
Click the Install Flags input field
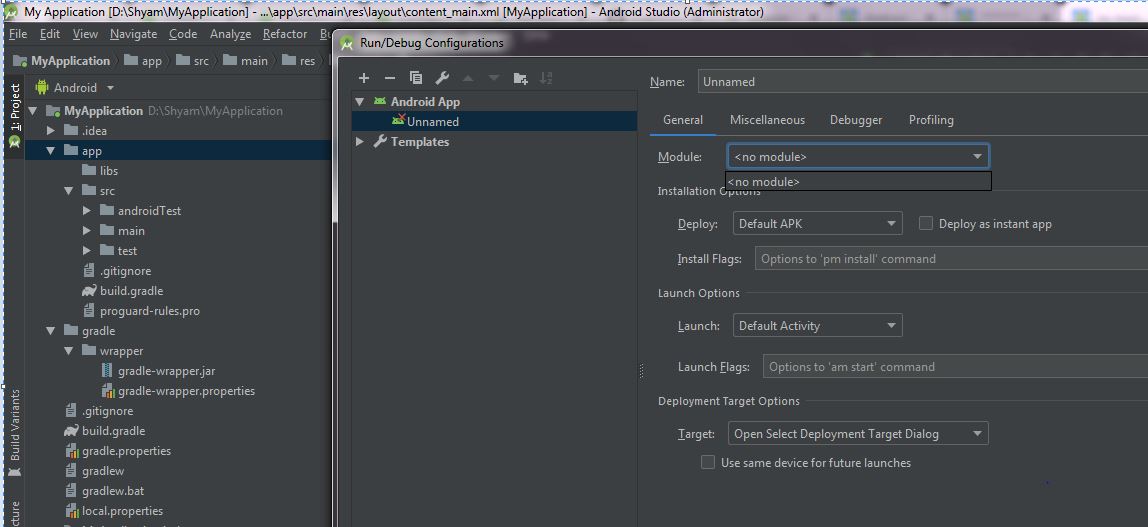click(950, 259)
